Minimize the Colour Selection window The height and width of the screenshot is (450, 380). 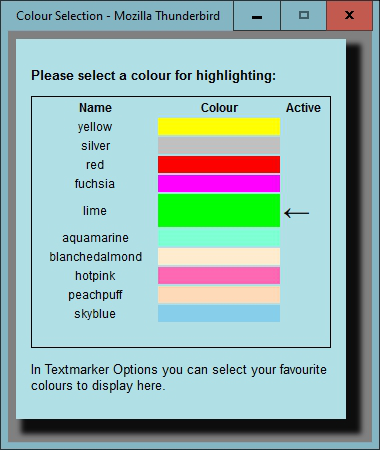tap(257, 15)
